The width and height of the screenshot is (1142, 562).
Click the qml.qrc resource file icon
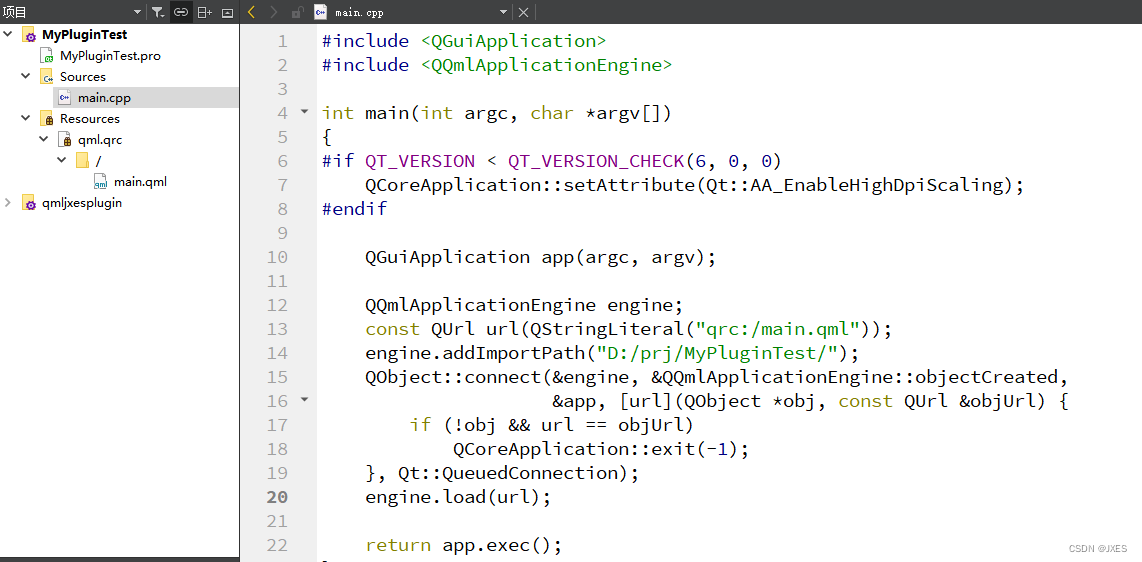(65, 140)
